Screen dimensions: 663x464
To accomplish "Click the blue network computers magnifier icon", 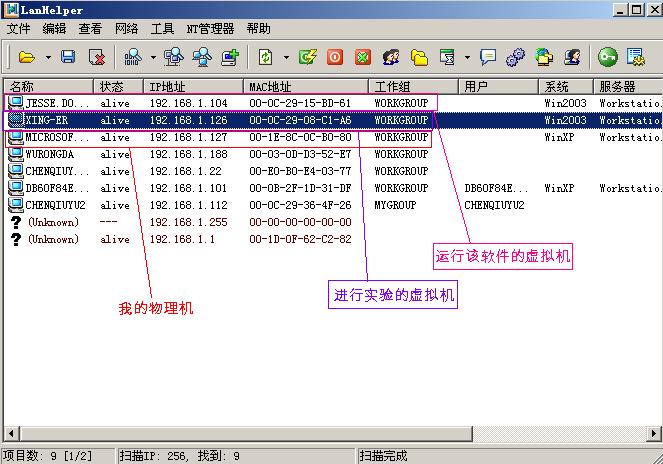I will (202, 57).
